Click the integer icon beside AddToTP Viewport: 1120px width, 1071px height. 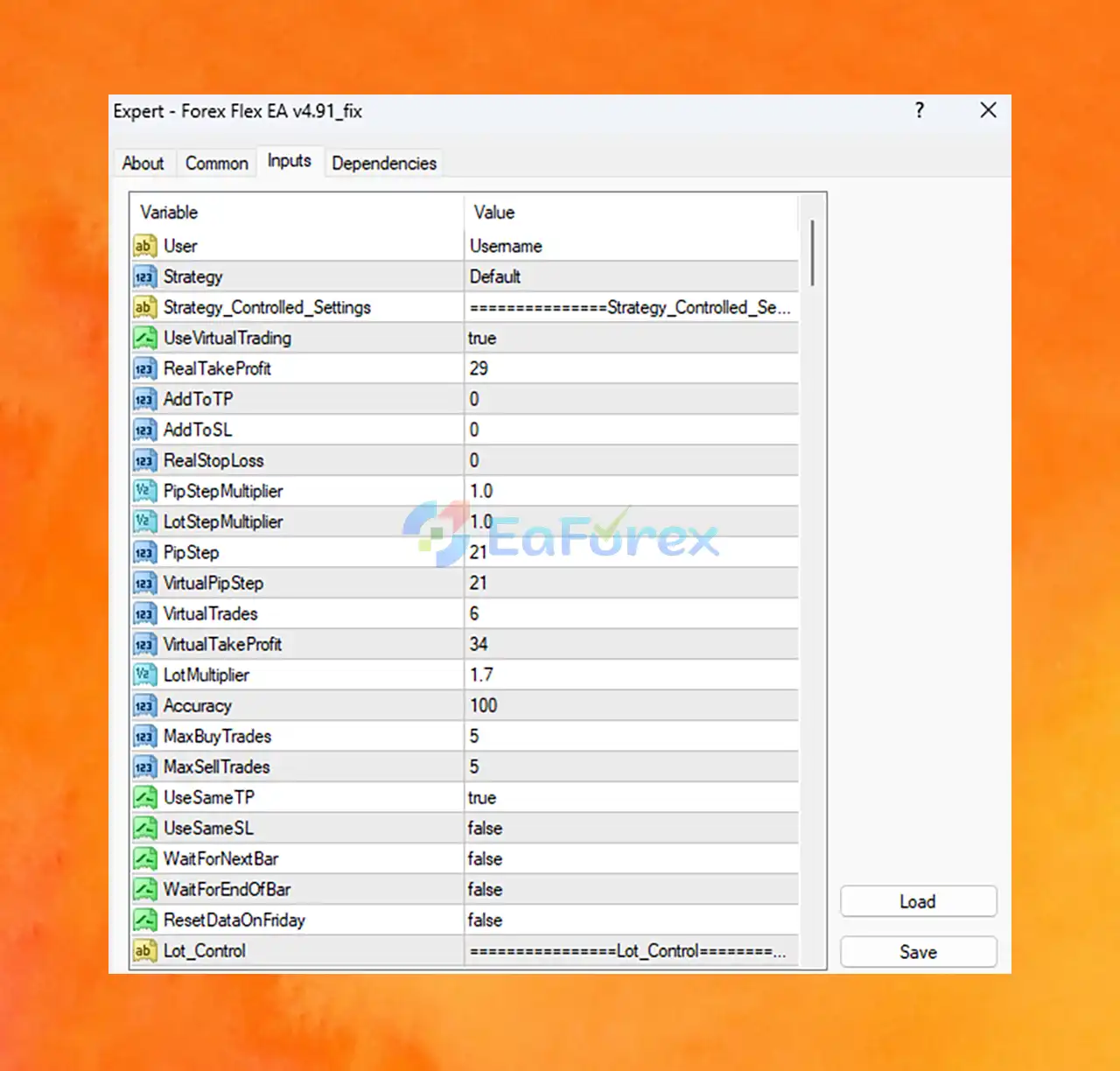144,399
